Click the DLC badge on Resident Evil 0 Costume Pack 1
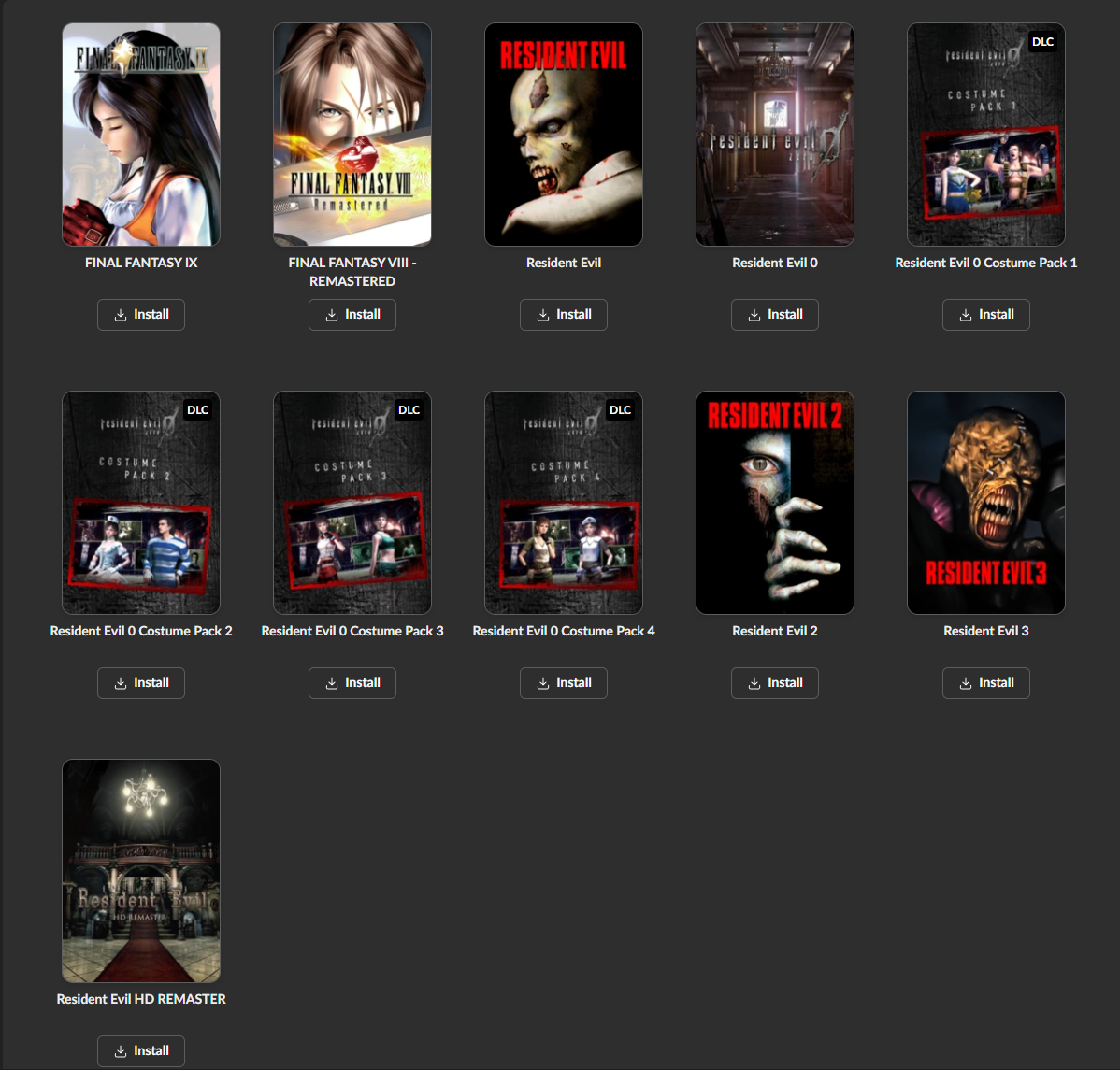Image resolution: width=1120 pixels, height=1070 pixels. tap(1041, 41)
